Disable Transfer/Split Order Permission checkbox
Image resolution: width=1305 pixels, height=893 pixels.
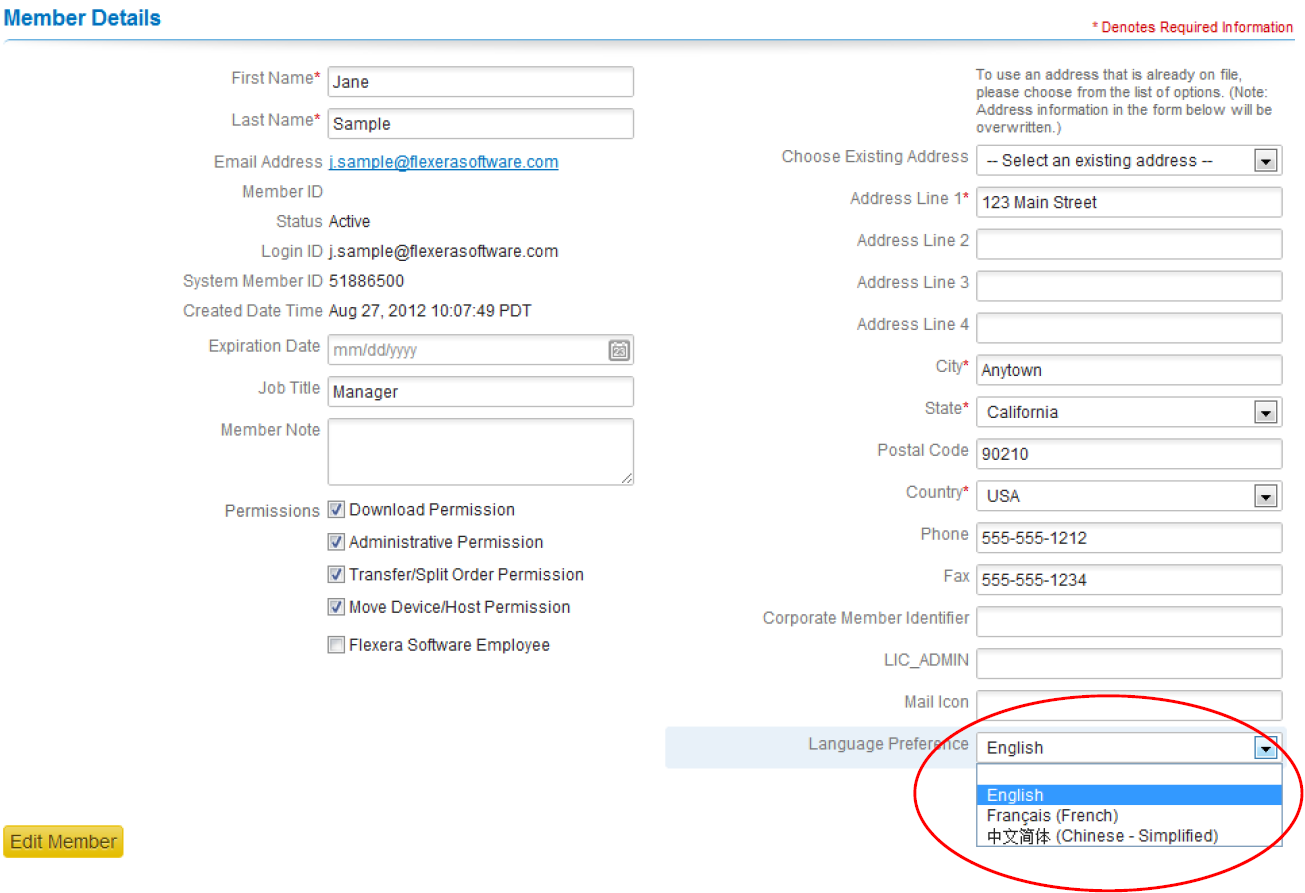coord(336,575)
